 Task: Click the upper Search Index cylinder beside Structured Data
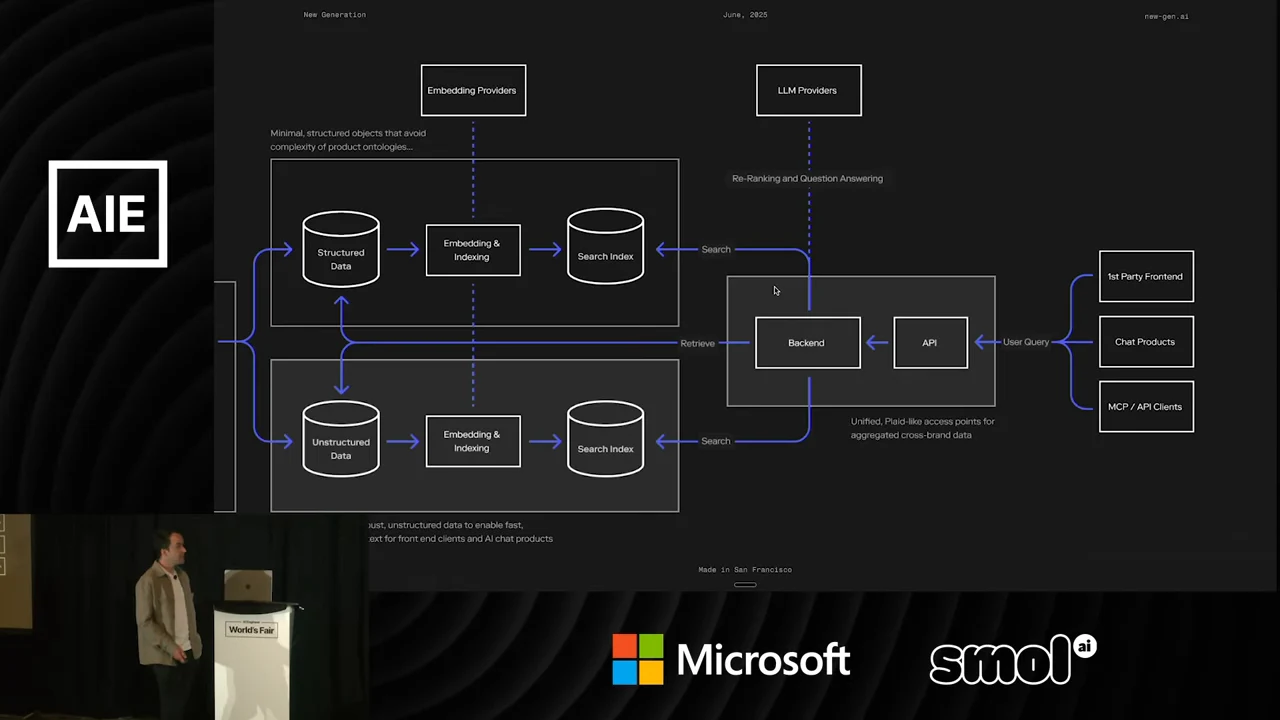(x=605, y=247)
